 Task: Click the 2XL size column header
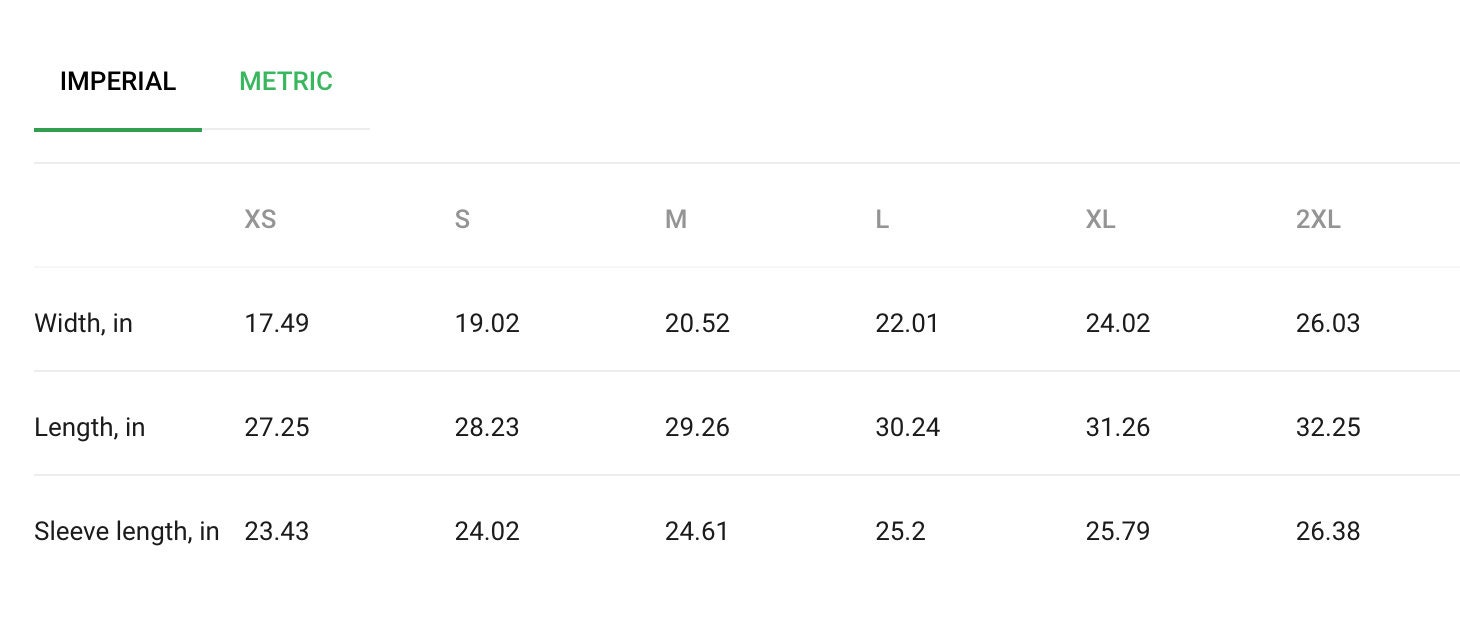coord(1318,220)
